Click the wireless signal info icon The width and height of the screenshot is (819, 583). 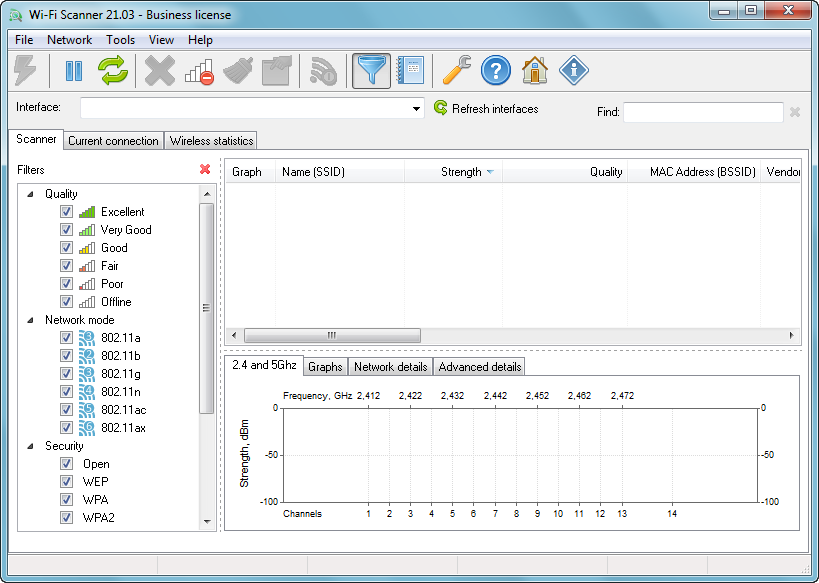(323, 71)
